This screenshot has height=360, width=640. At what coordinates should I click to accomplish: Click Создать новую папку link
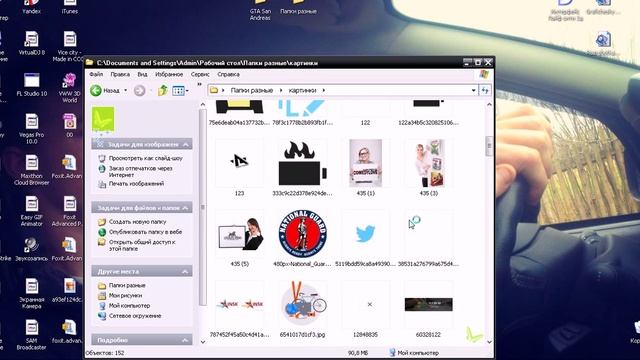point(137,222)
